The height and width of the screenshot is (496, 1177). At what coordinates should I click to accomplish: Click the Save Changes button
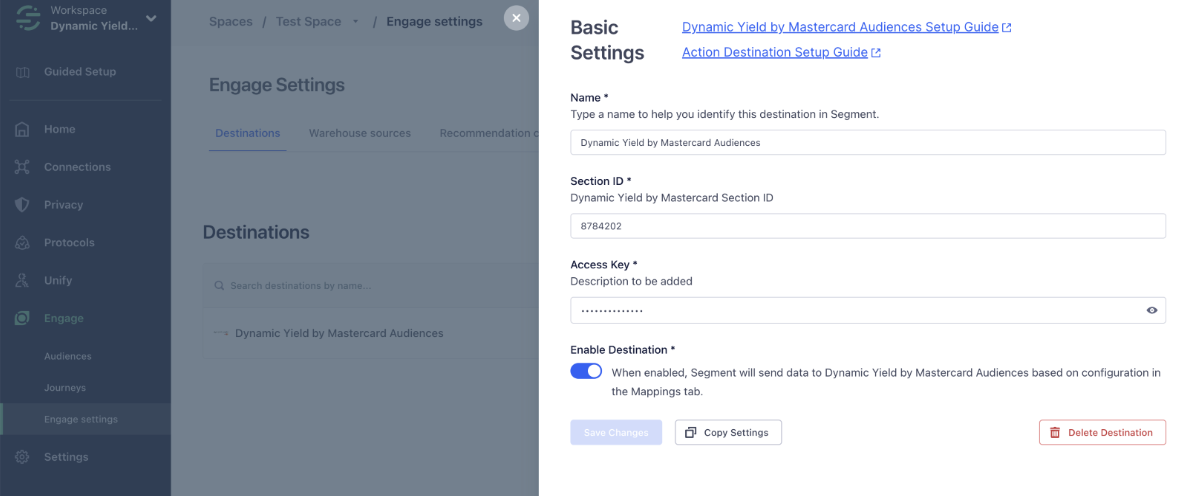click(x=616, y=433)
